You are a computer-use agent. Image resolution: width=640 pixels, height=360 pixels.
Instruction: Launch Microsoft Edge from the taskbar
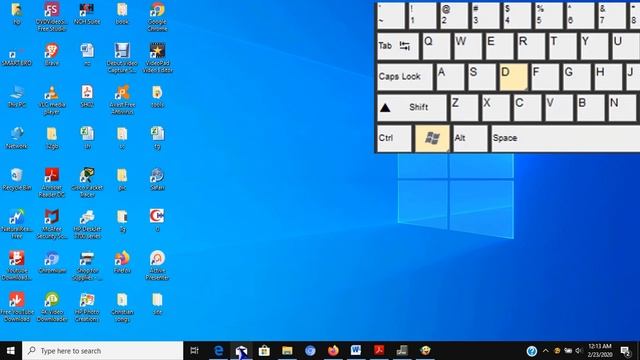[x=218, y=351]
